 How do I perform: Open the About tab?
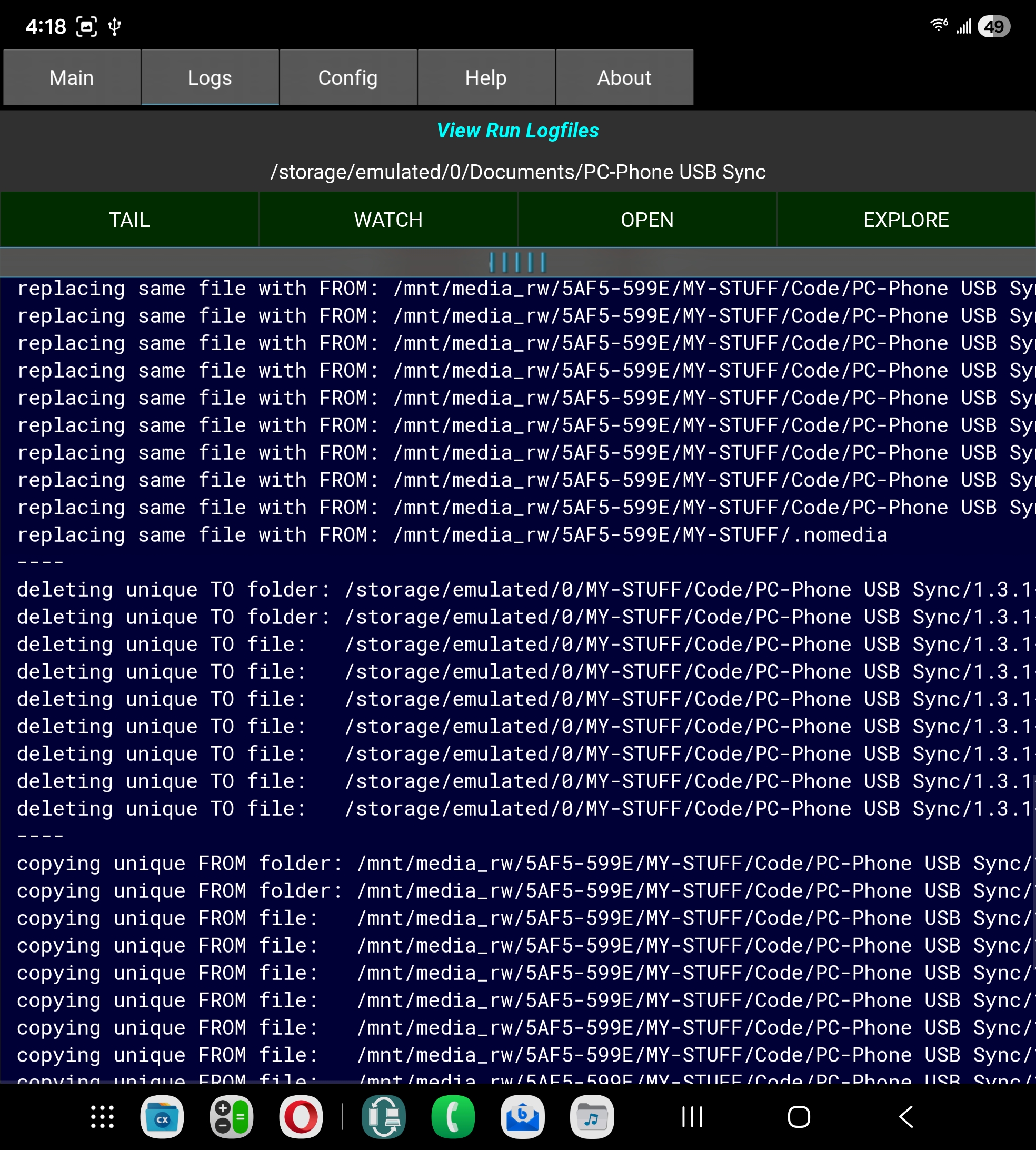624,77
